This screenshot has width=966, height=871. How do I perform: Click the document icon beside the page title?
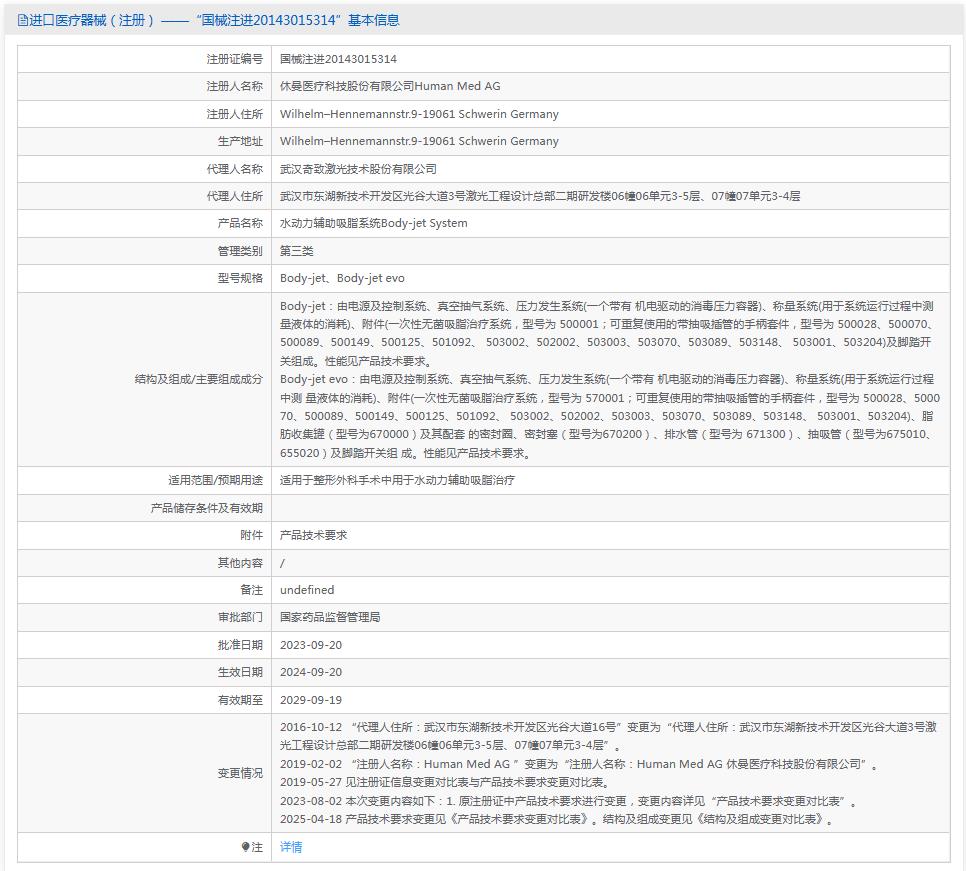(x=22, y=20)
